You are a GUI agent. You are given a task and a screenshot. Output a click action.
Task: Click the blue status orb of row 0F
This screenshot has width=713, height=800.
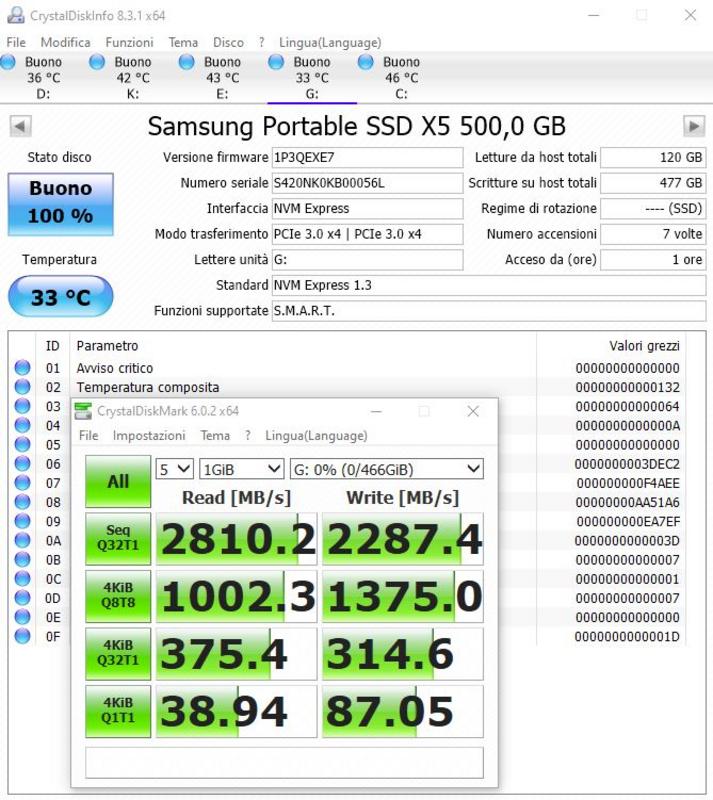click(x=22, y=636)
